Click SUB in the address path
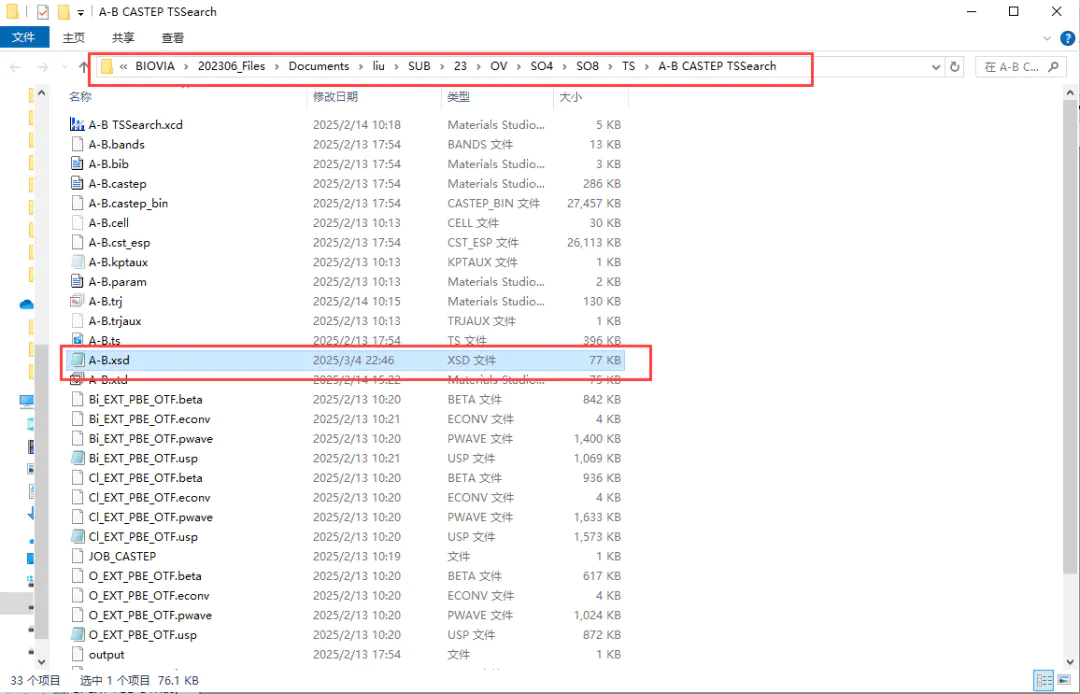 [x=419, y=66]
